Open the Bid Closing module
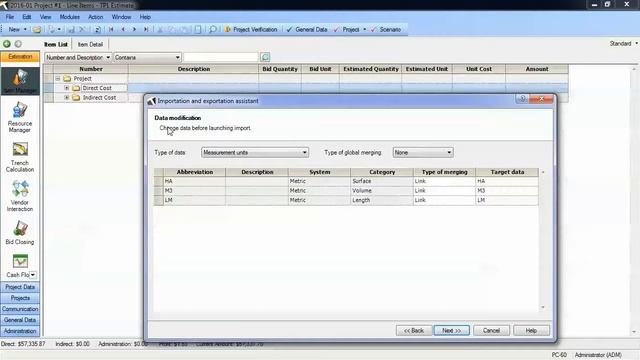The height and width of the screenshot is (360, 640). tap(20, 233)
